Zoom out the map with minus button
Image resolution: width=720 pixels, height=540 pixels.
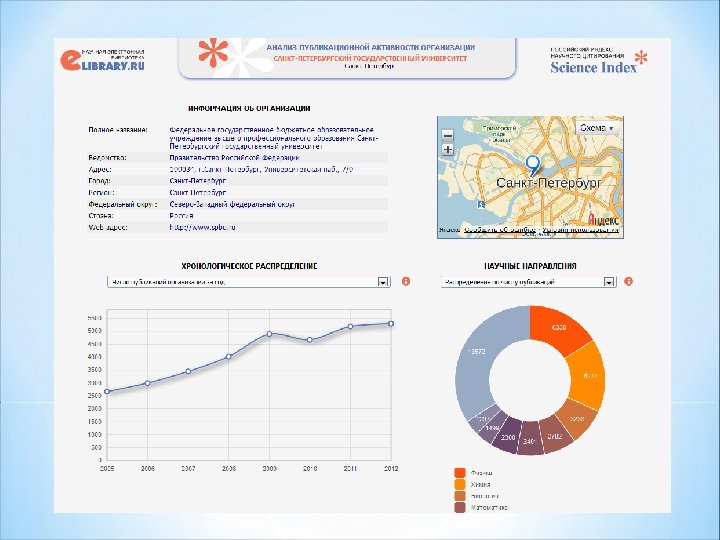[447, 135]
